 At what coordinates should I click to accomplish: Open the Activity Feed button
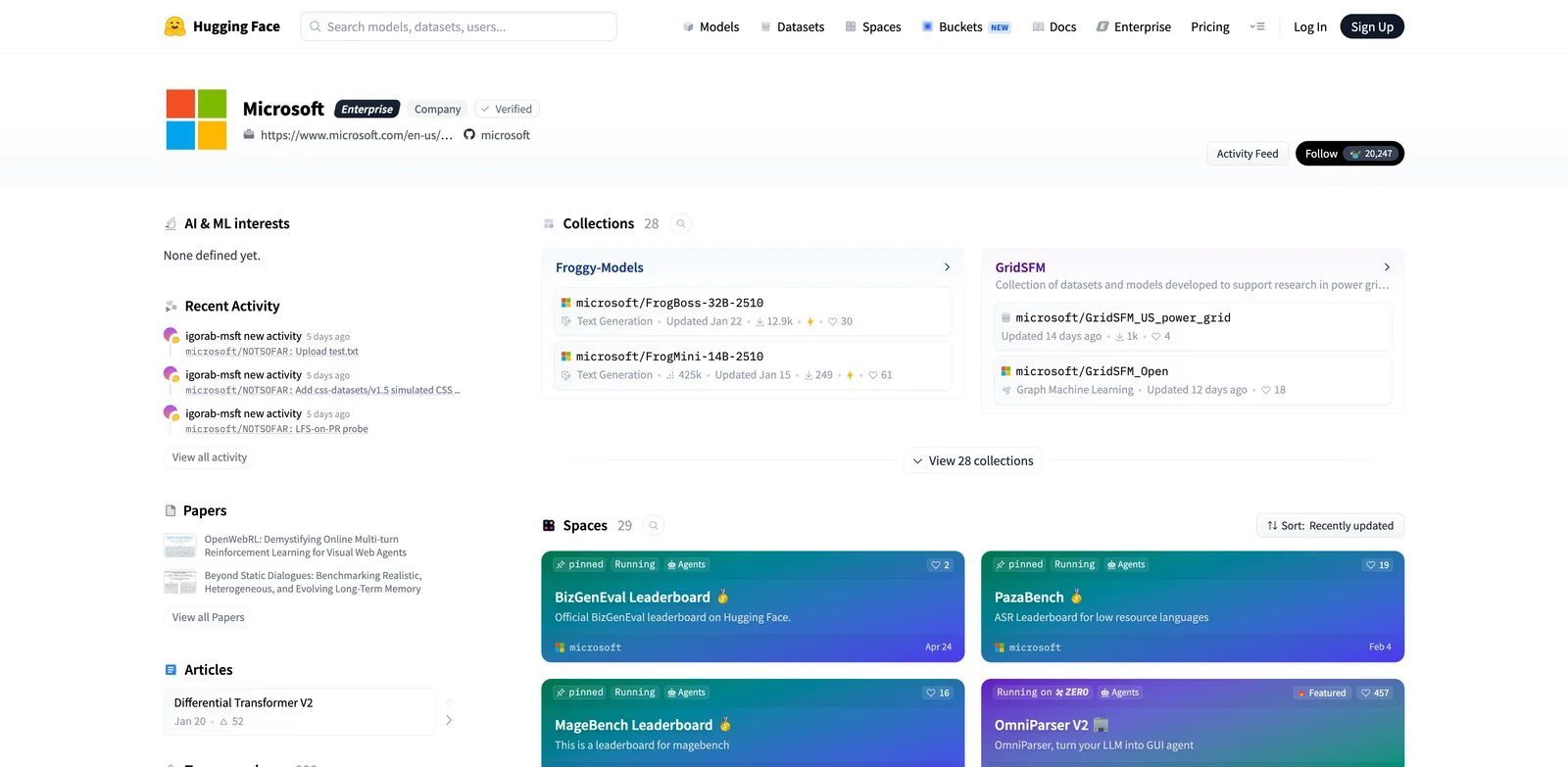(x=1247, y=154)
